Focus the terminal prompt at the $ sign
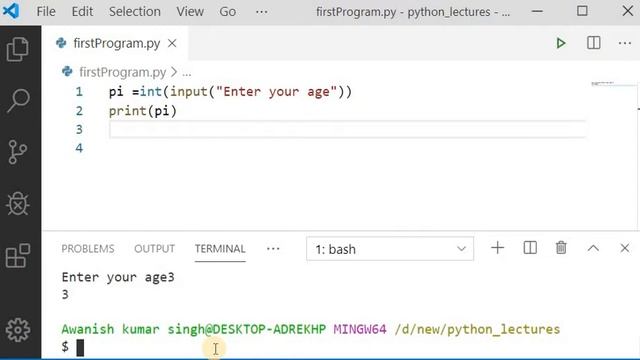The image size is (640, 360). point(65,347)
